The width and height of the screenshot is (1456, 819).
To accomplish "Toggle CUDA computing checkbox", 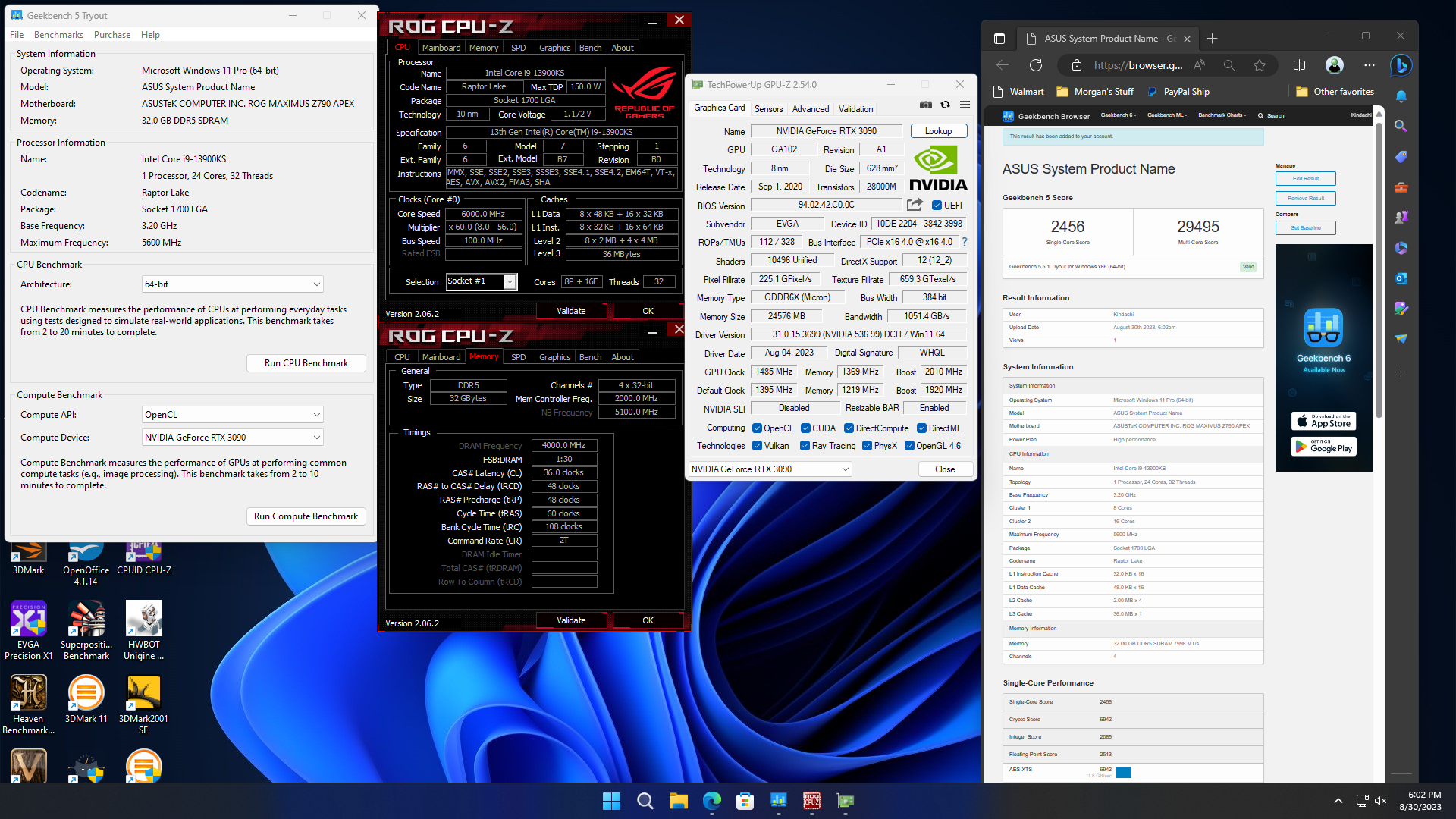I will [x=805, y=428].
